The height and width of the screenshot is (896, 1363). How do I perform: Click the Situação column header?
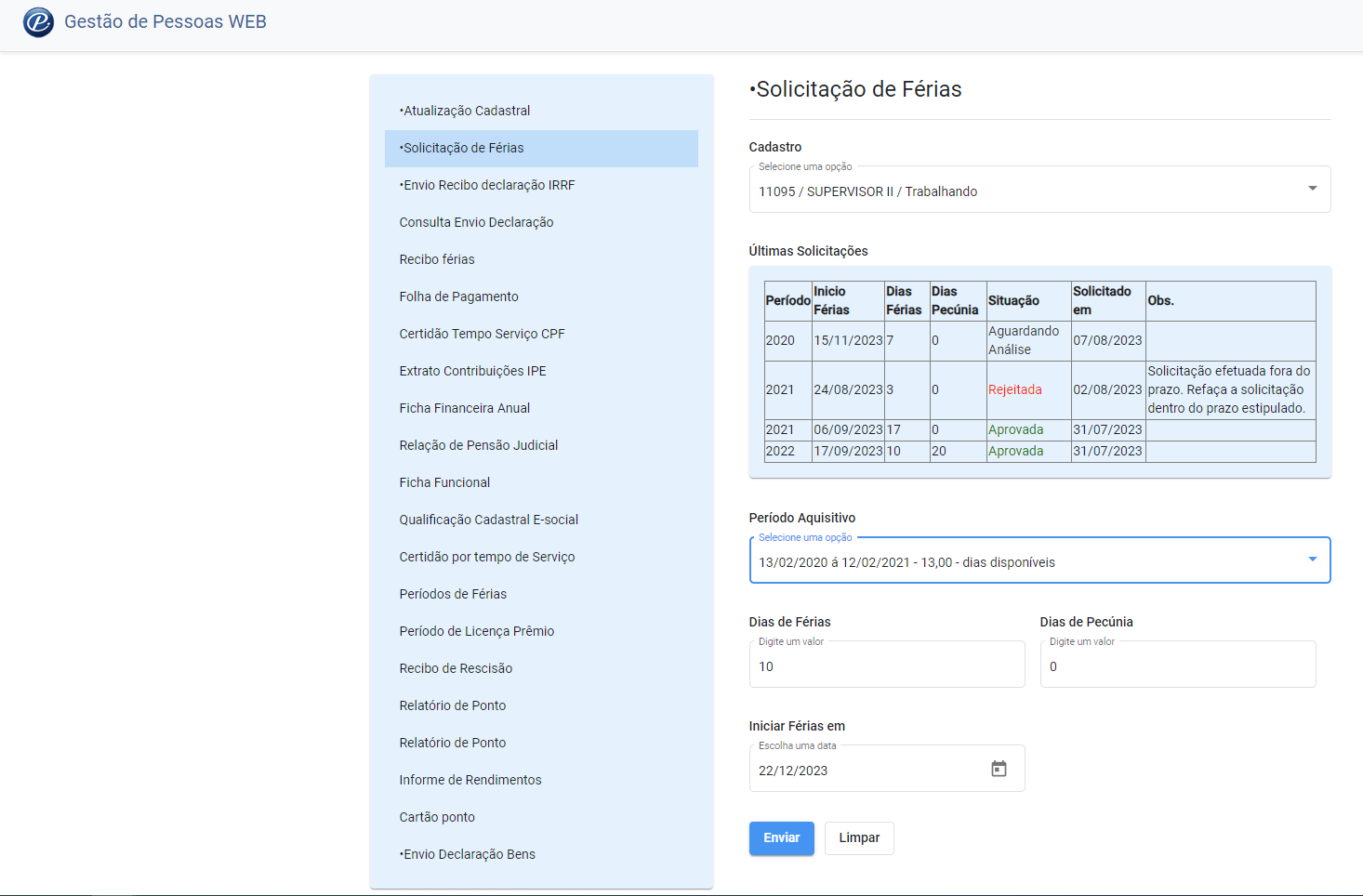[x=1028, y=301]
